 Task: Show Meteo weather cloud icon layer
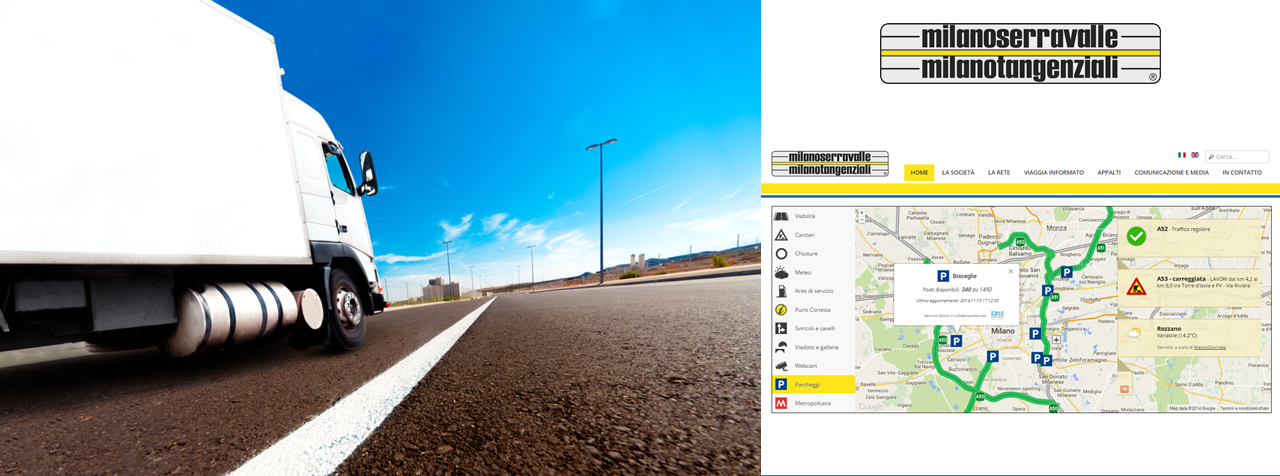781,272
